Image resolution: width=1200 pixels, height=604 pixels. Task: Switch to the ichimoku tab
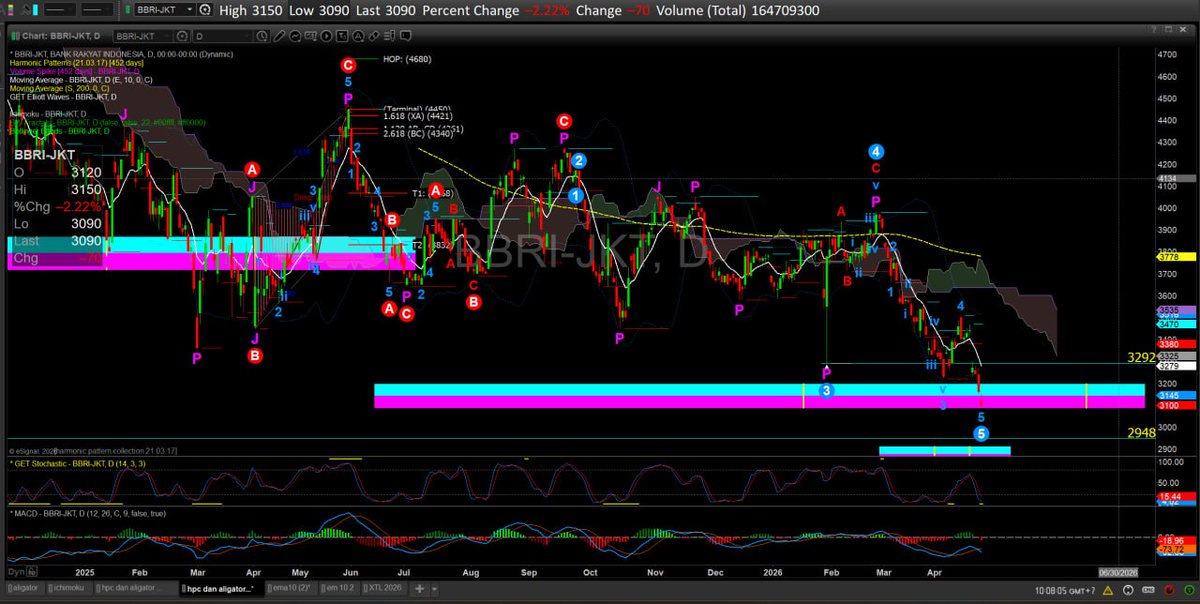tap(69, 589)
